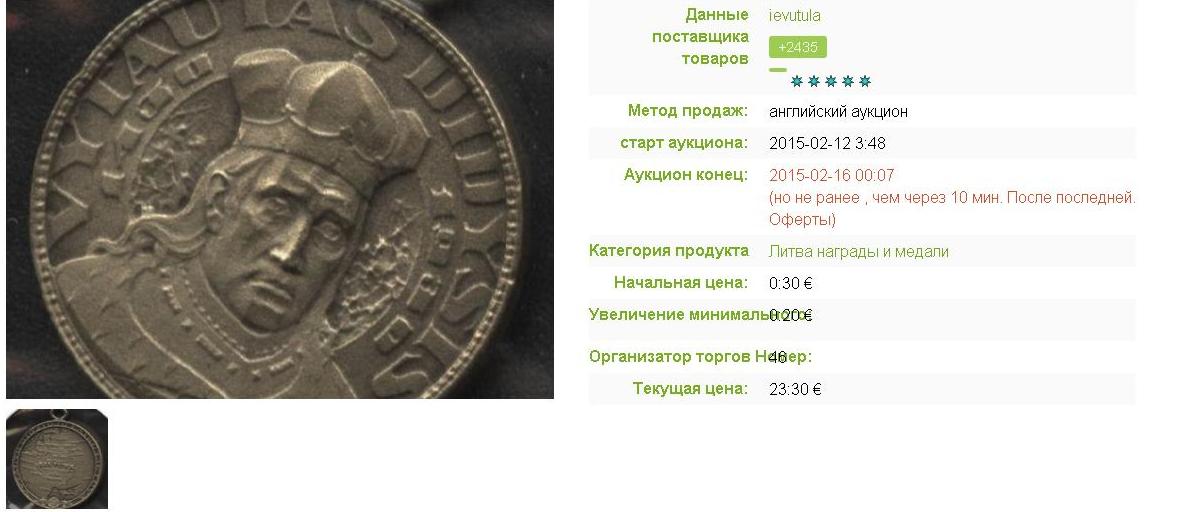Enlarge the large medal photo
This screenshot has height=512, width=1184.
click(x=280, y=199)
